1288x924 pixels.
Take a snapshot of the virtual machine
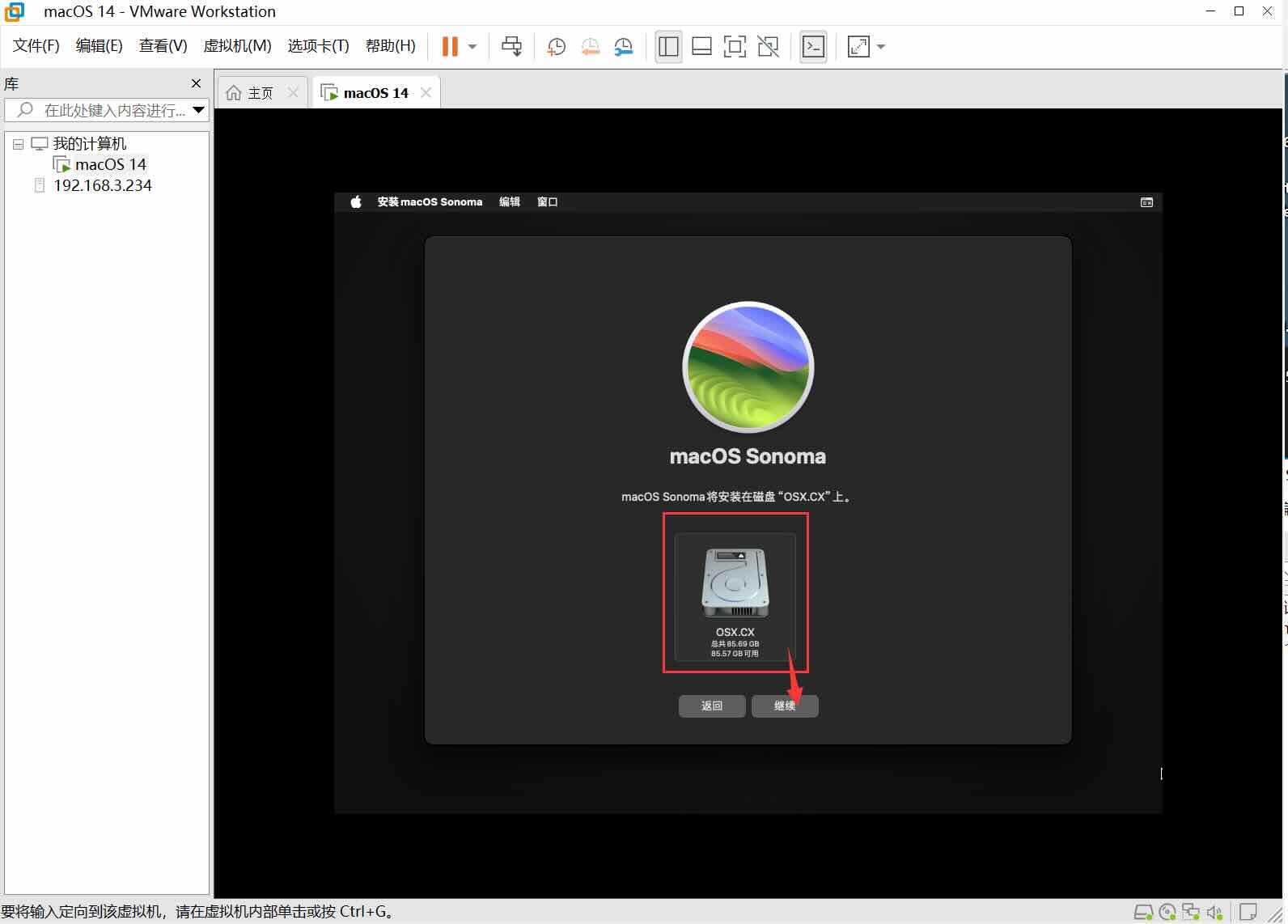coord(556,46)
